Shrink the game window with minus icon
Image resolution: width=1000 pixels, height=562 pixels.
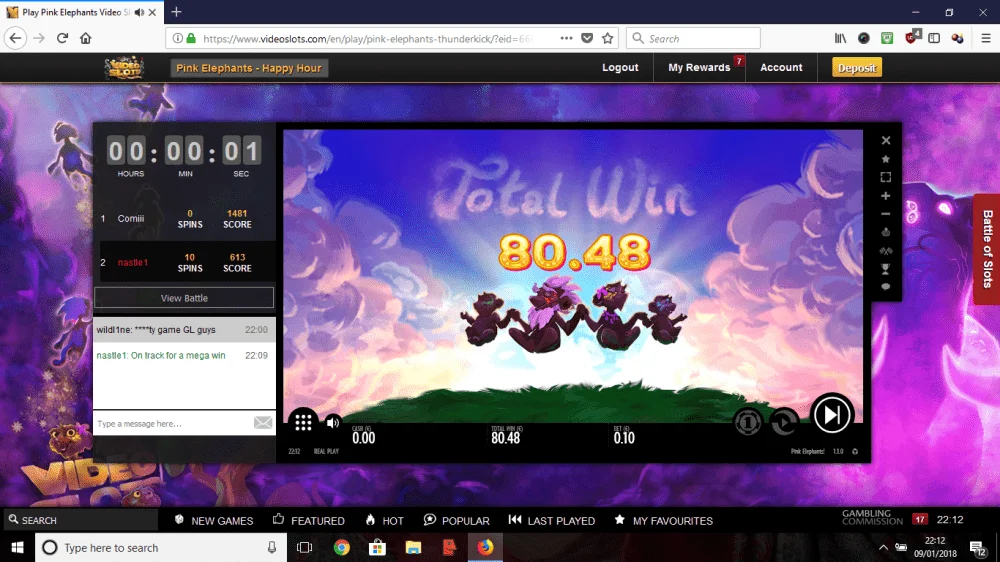tap(886, 214)
